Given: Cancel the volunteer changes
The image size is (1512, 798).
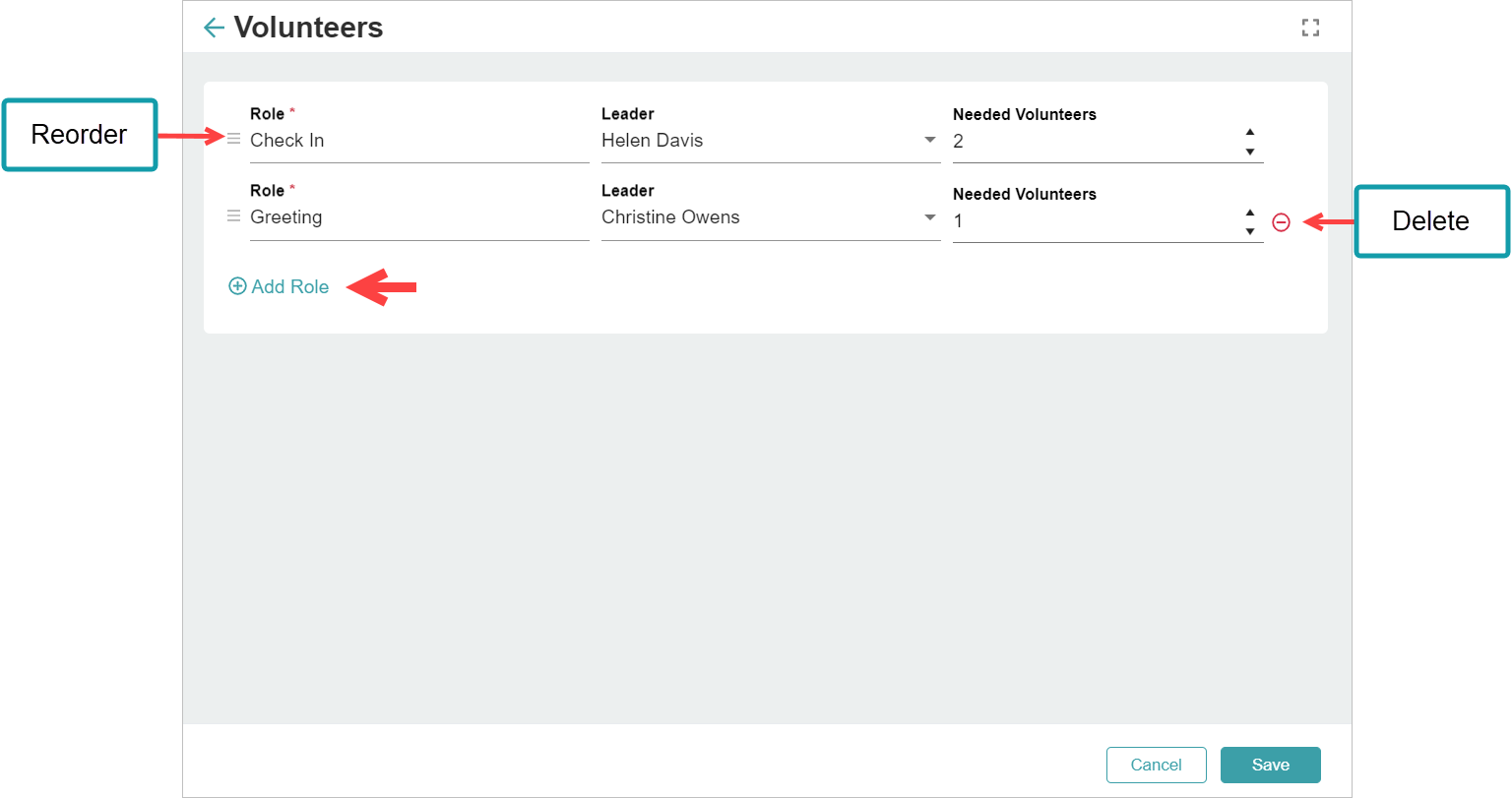Looking at the screenshot, I should pos(1157,765).
